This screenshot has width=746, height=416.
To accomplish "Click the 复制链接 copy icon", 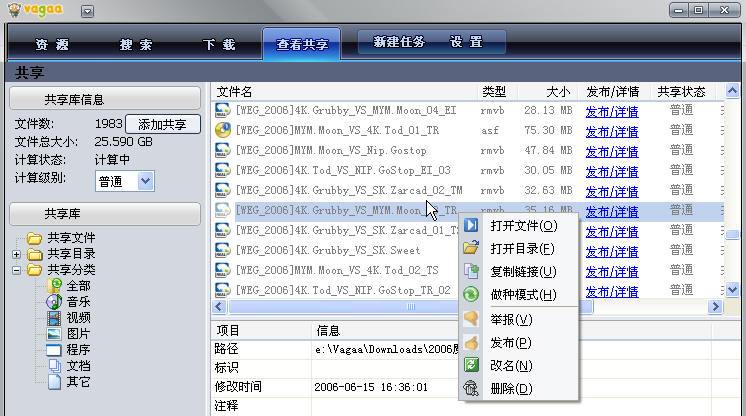I will 471,272.
